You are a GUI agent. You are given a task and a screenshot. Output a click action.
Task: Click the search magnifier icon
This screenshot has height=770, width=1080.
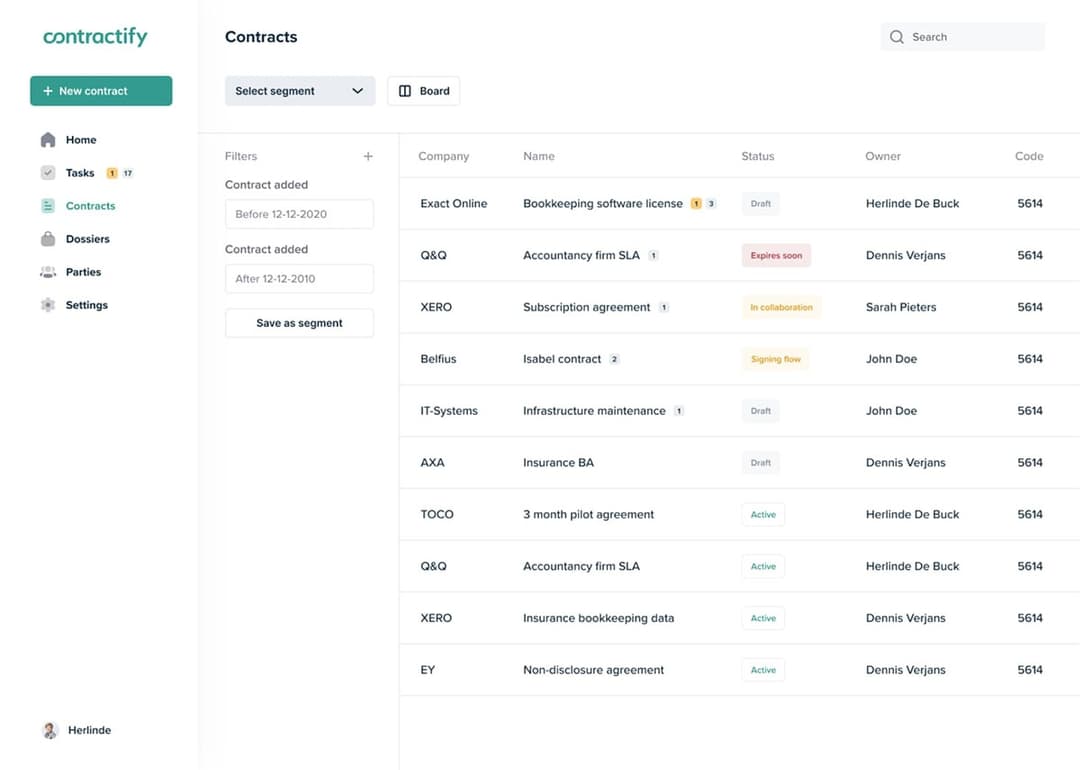tap(897, 36)
